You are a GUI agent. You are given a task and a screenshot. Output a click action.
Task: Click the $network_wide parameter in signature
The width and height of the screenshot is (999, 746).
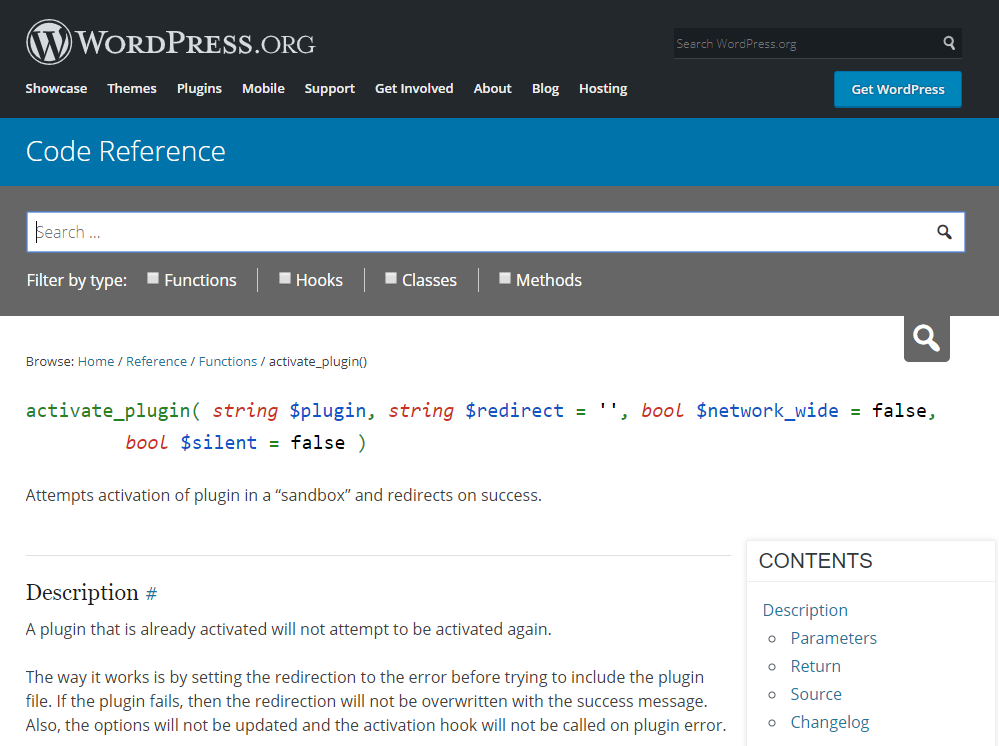767,411
